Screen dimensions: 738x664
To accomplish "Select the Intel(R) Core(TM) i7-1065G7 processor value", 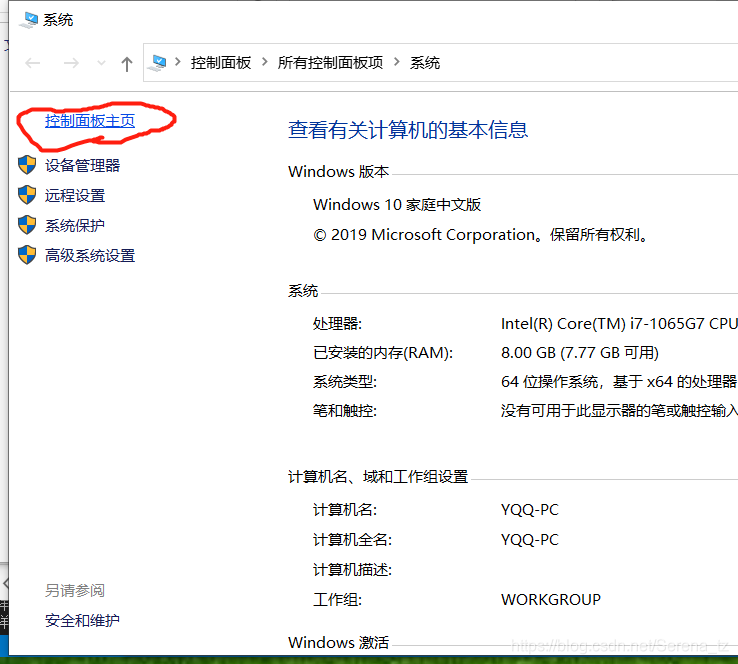I will [x=619, y=324].
